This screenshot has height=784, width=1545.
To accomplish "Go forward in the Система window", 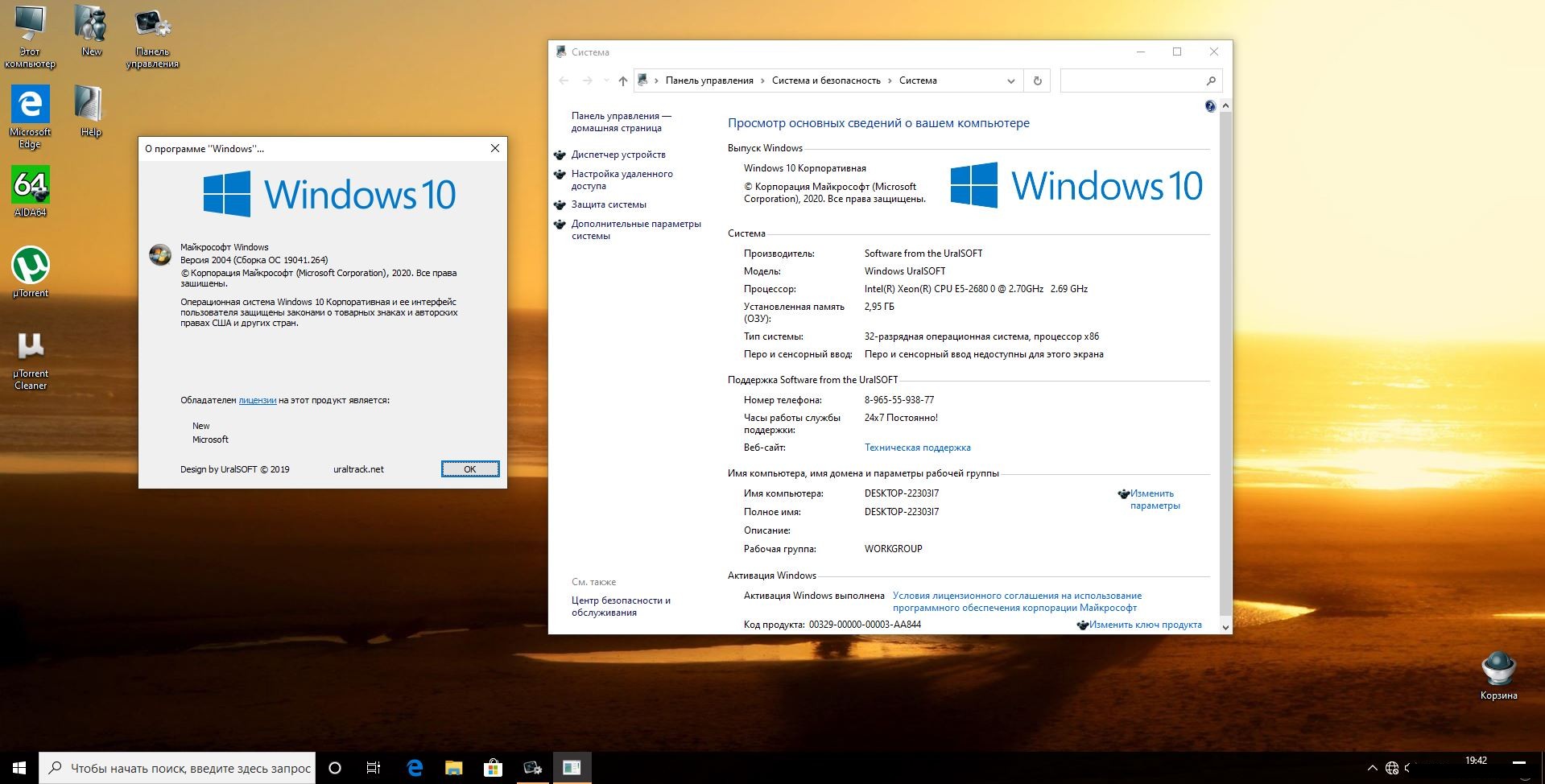I will [x=588, y=80].
